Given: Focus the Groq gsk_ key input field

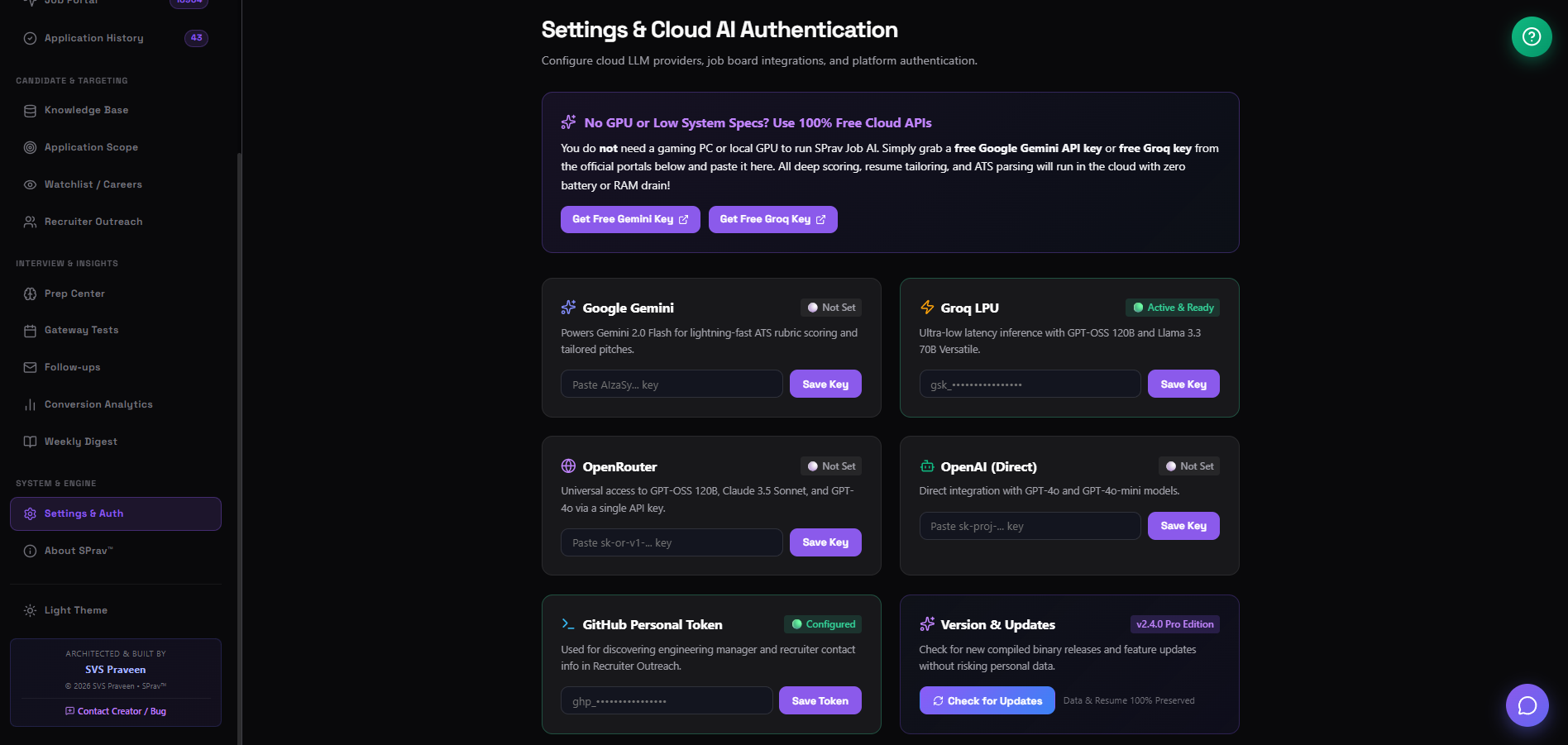Looking at the screenshot, I should tap(1030, 384).
